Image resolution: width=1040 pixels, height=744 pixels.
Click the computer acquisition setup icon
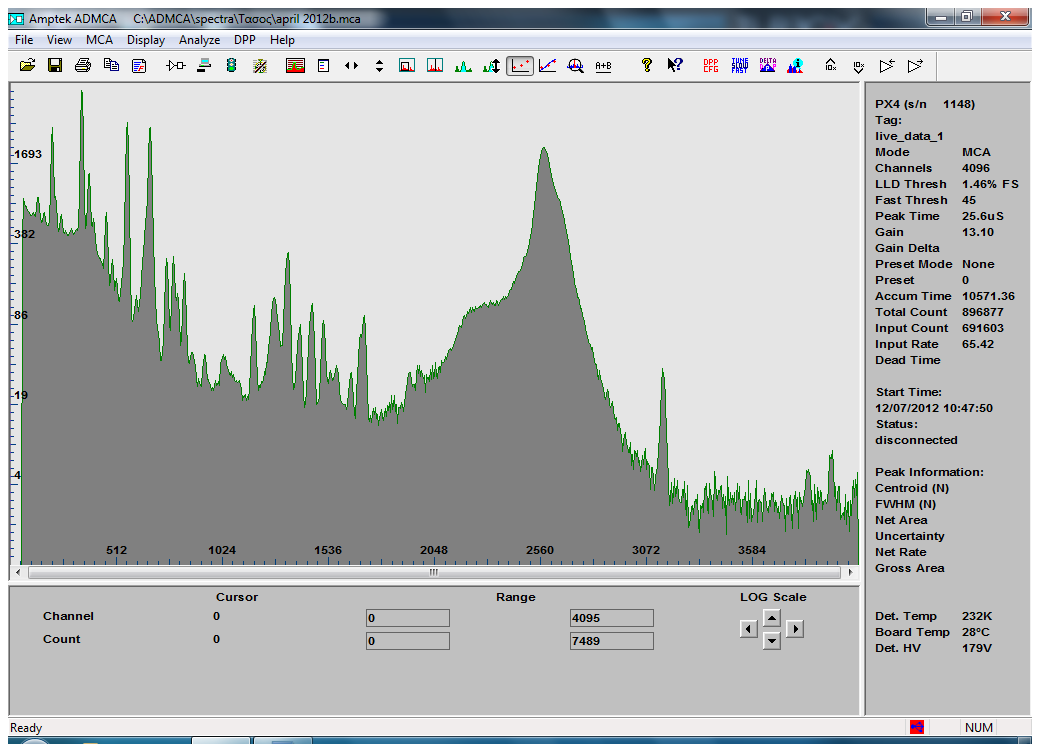204,65
